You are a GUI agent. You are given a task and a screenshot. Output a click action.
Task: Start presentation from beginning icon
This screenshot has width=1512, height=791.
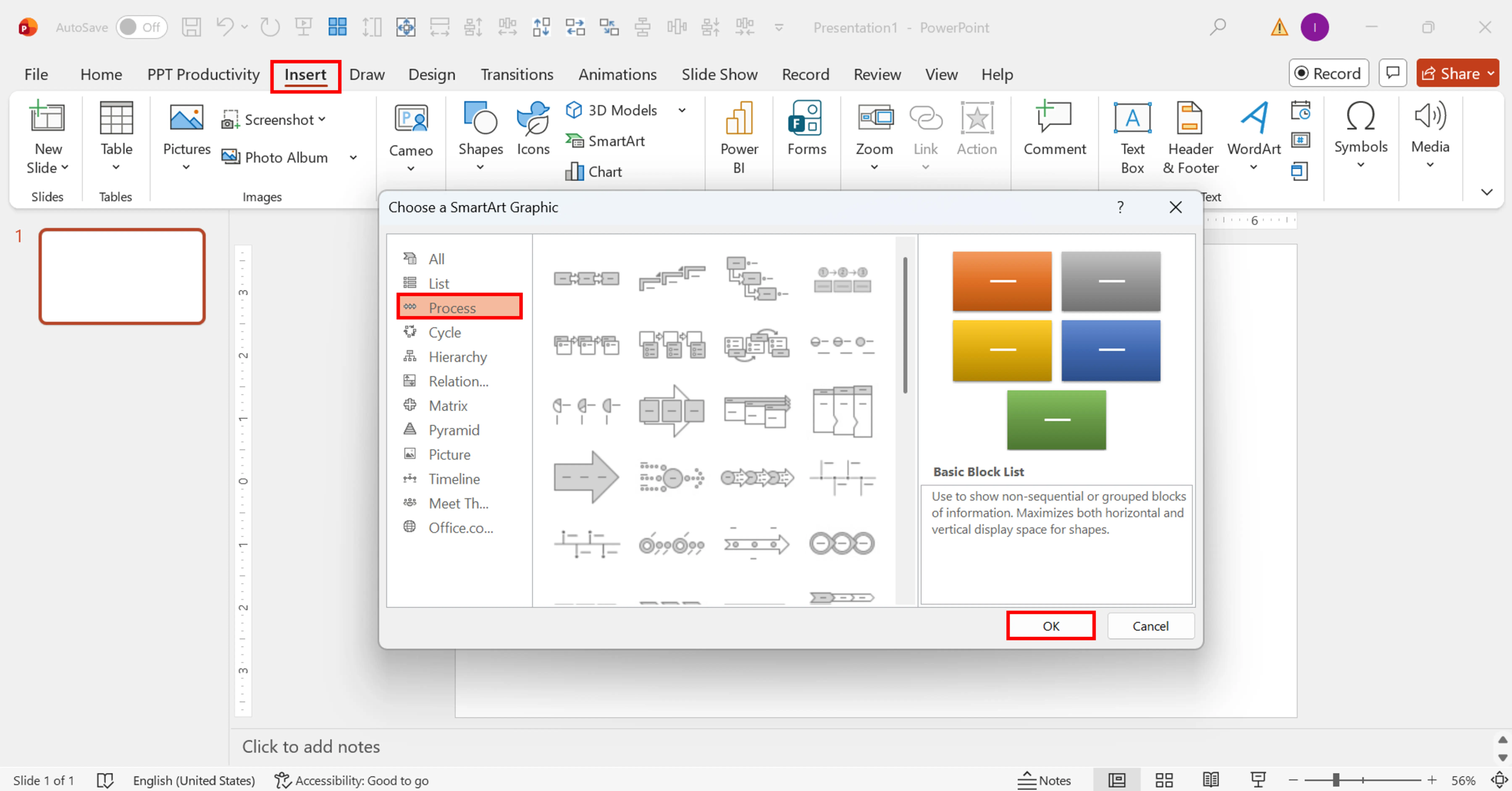coord(303,27)
